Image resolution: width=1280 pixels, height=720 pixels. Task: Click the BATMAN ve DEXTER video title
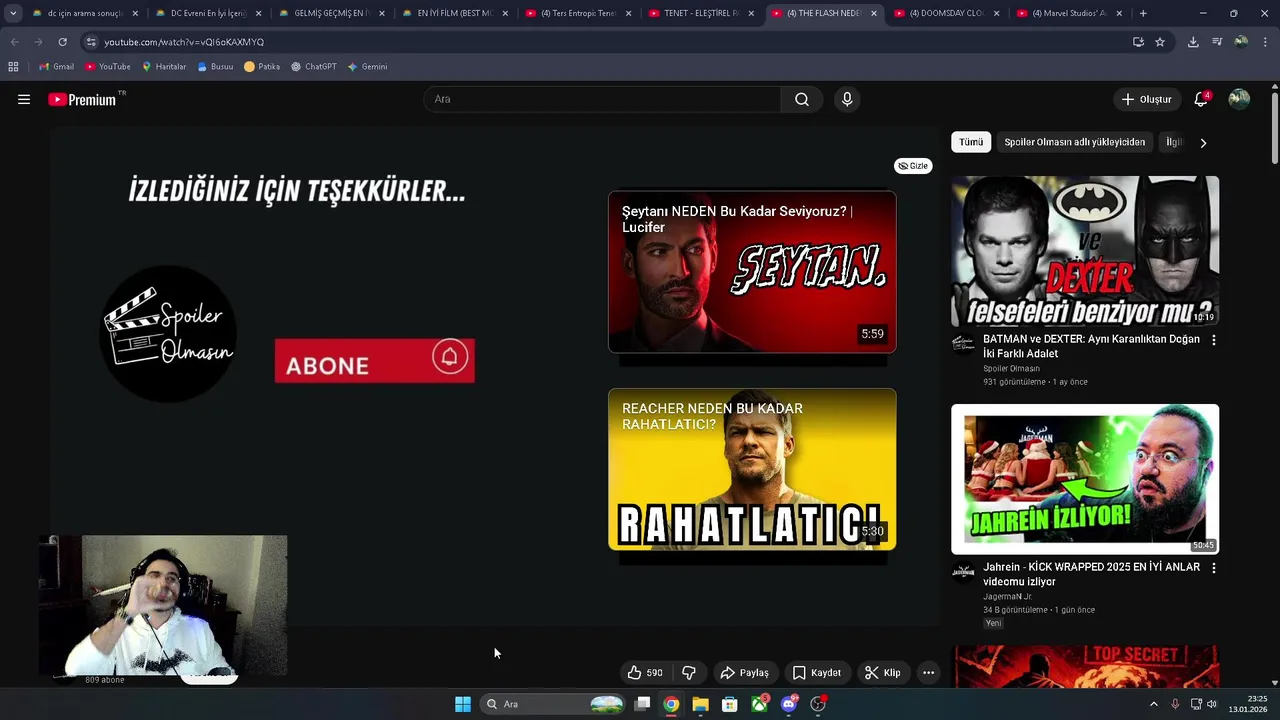(x=1091, y=346)
